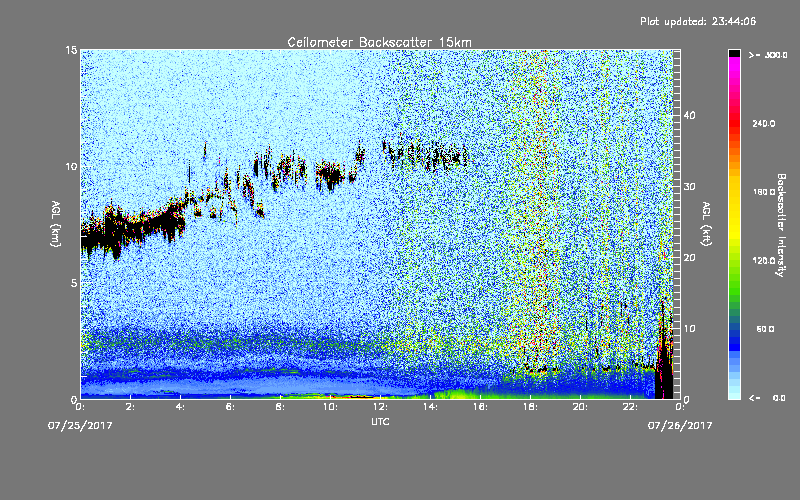Click the 6: hour tick on time axis
This screenshot has width=800, height=500.
231,407
